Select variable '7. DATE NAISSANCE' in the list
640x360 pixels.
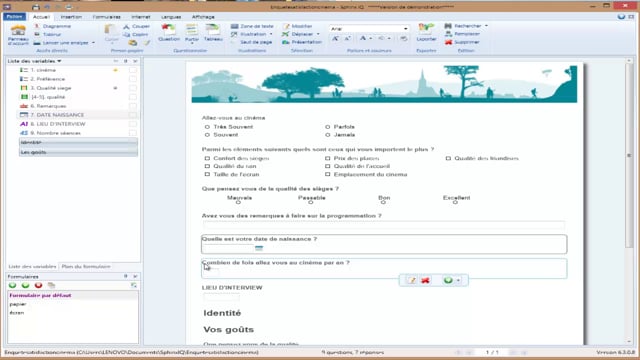pos(77,115)
